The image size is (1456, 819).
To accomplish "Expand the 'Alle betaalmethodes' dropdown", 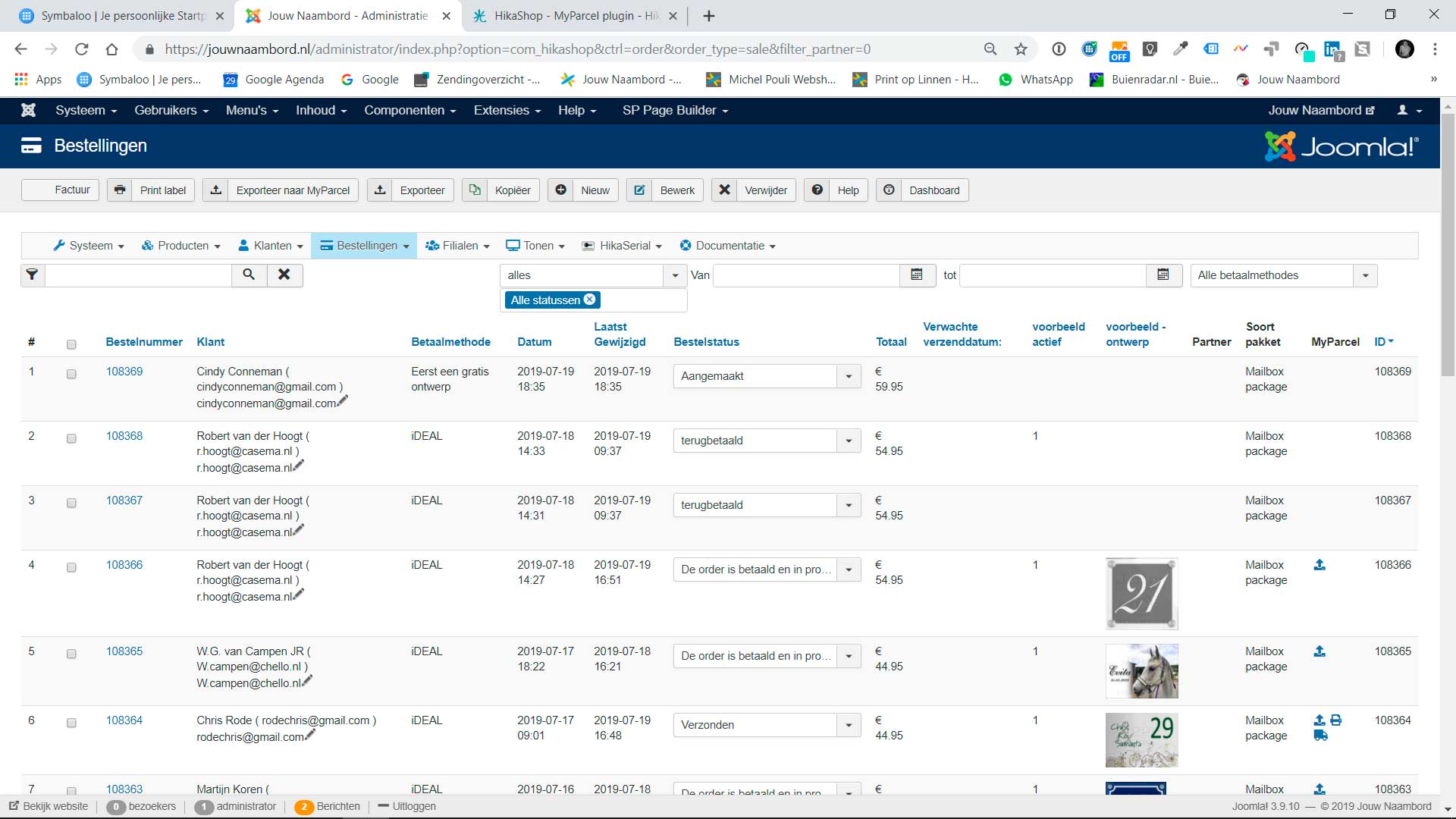I will (1365, 275).
